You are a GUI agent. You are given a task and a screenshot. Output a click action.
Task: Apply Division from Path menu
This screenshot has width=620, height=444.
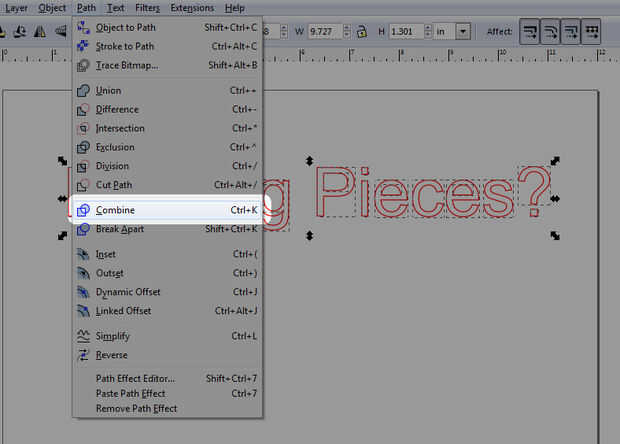coord(167,166)
